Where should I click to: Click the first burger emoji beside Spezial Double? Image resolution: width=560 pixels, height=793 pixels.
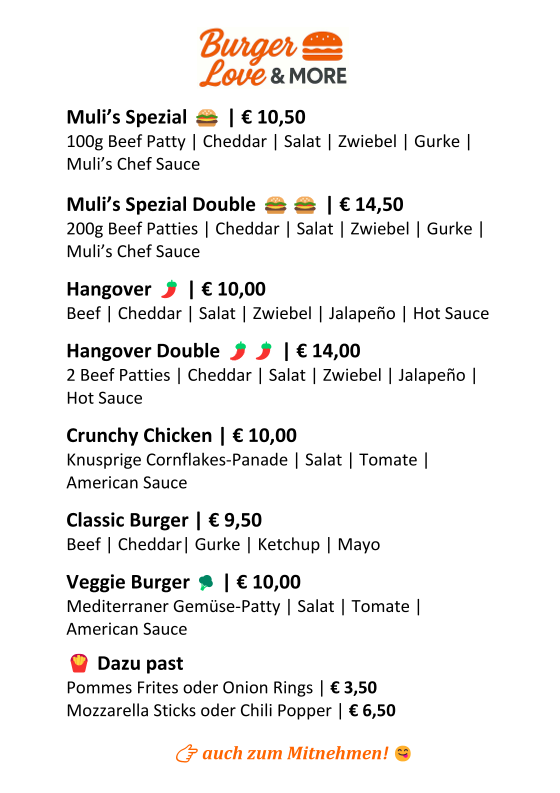point(275,205)
